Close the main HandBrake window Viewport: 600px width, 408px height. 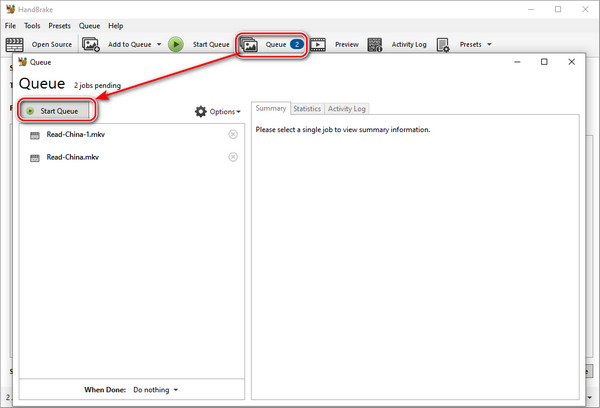pyautogui.click(x=585, y=9)
